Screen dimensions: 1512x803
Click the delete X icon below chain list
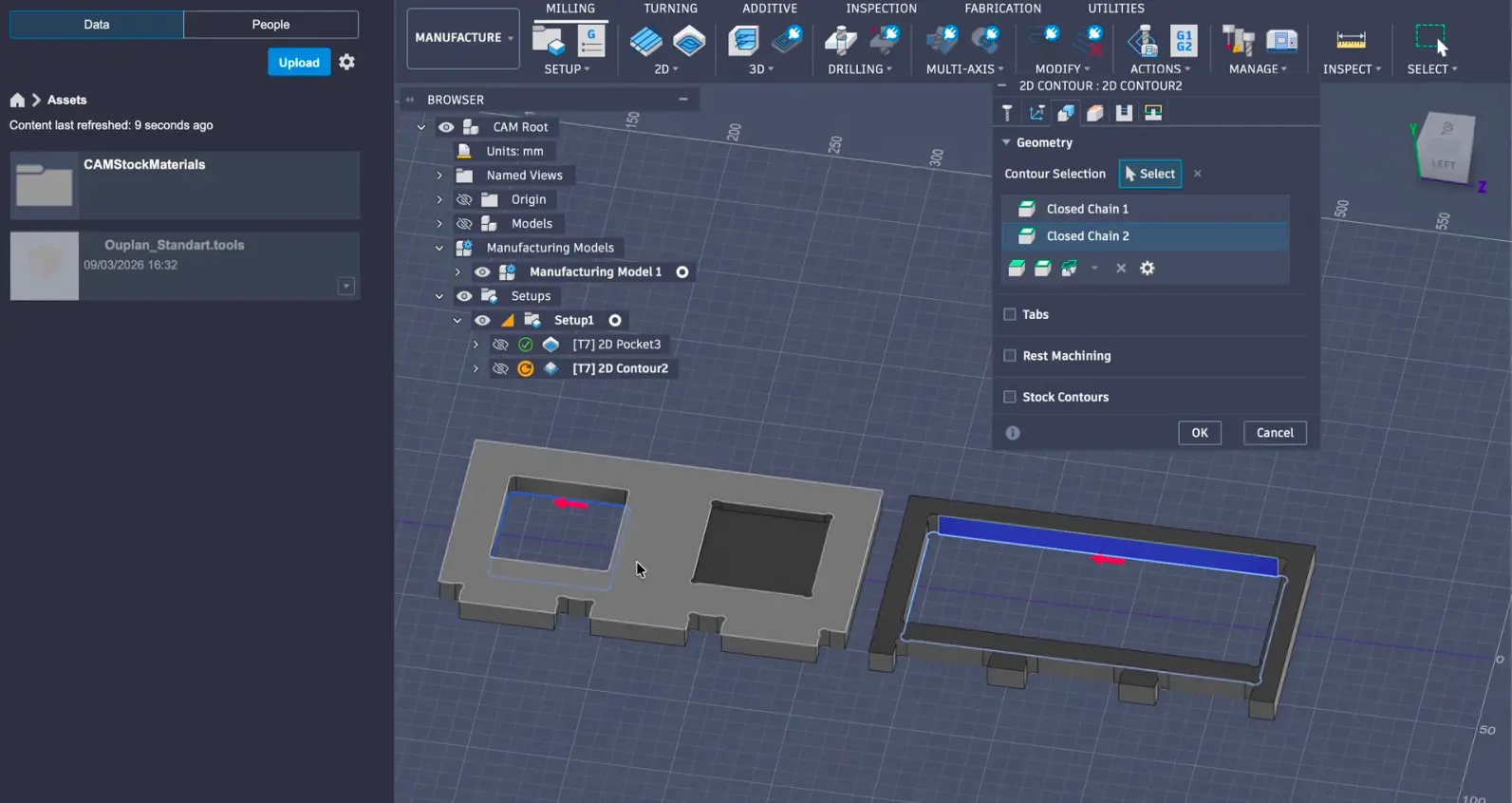1121,269
